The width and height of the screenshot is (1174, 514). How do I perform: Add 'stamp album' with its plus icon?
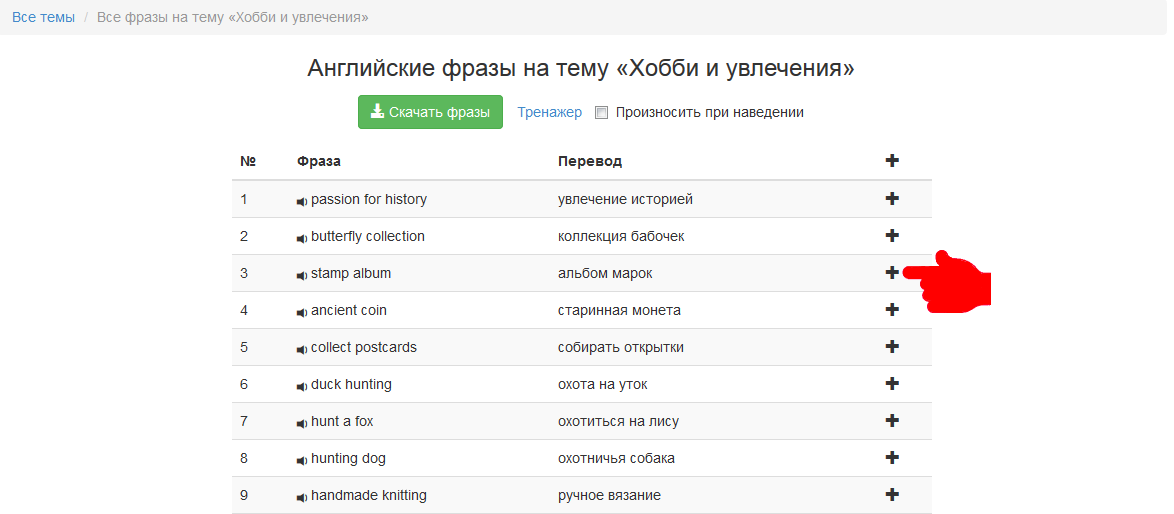[892, 272]
